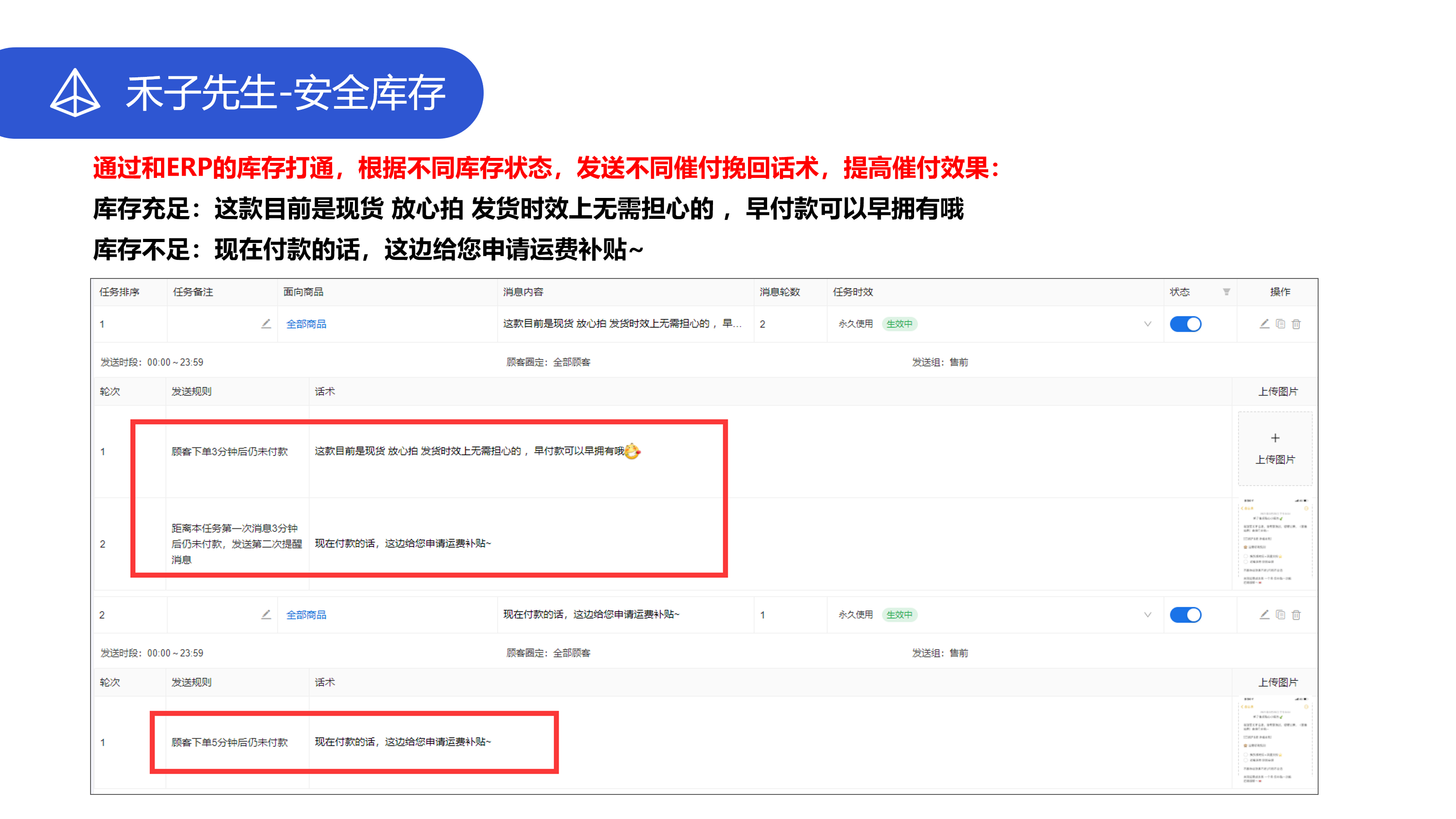Open the 状态 column filter icon
1456x819 pixels.
click(x=1226, y=292)
